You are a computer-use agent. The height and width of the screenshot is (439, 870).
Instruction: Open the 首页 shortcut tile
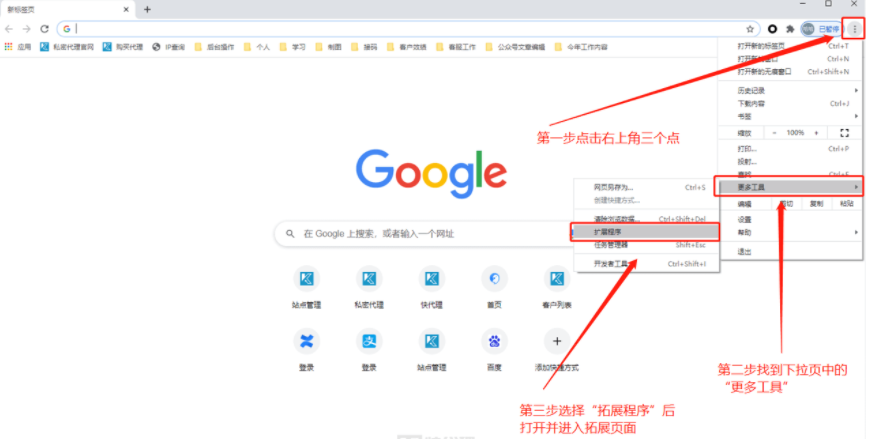click(494, 287)
